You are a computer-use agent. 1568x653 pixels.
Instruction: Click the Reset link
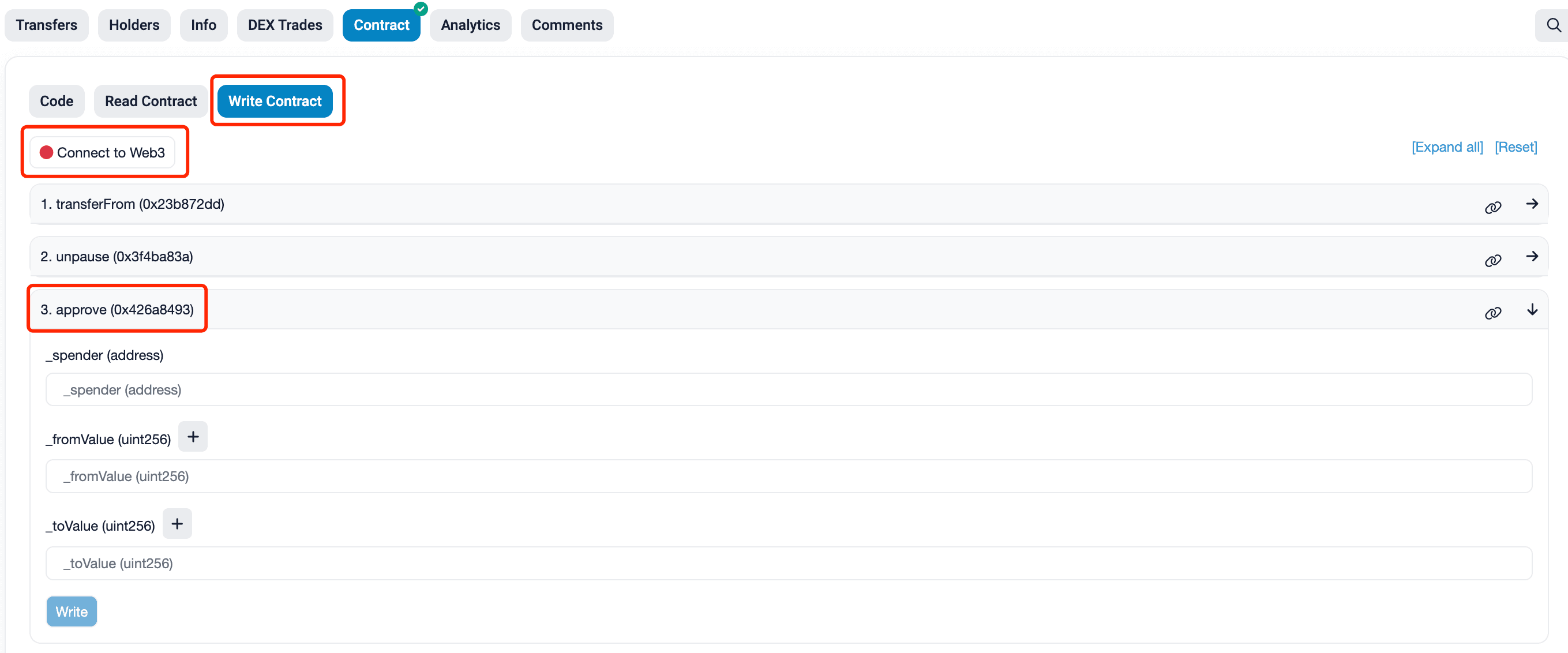(x=1516, y=152)
